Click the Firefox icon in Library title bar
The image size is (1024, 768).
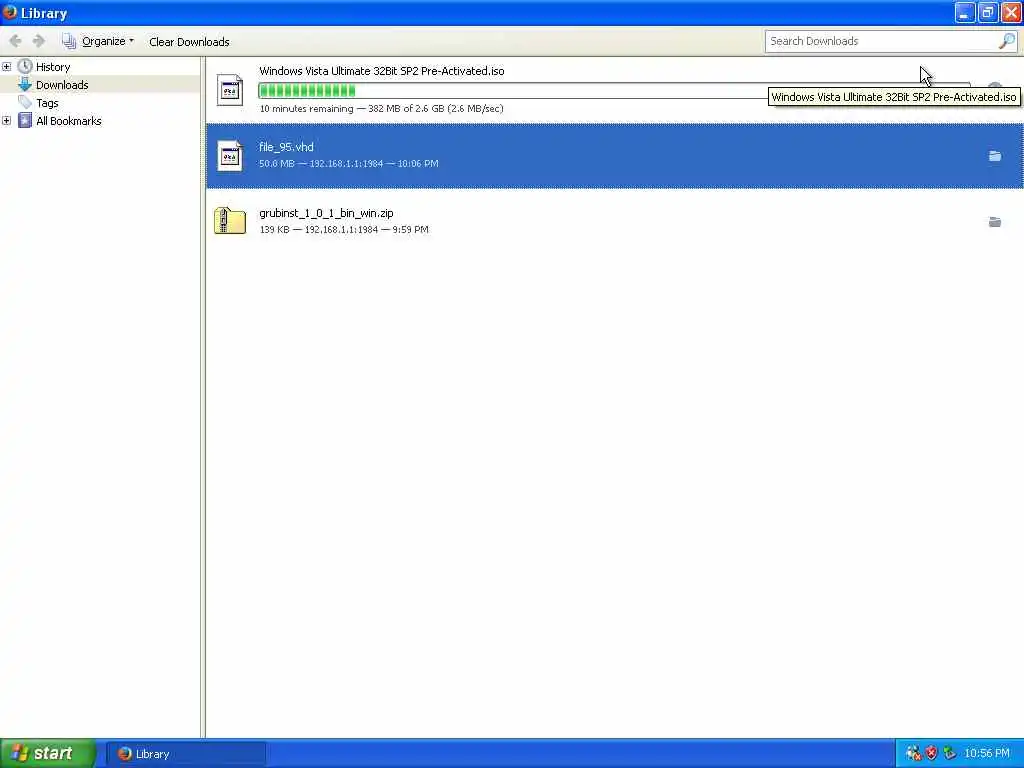[x=9, y=12]
